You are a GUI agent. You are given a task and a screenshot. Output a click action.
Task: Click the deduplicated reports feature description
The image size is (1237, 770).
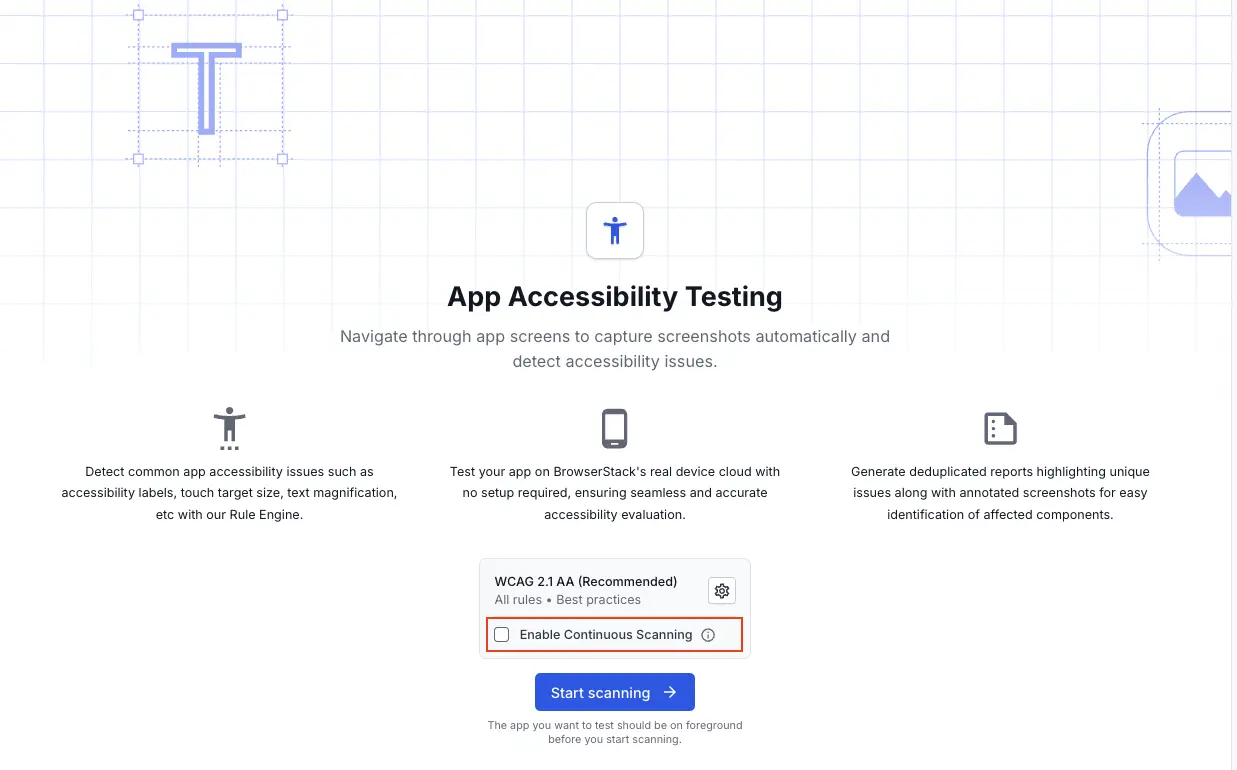click(1000, 493)
